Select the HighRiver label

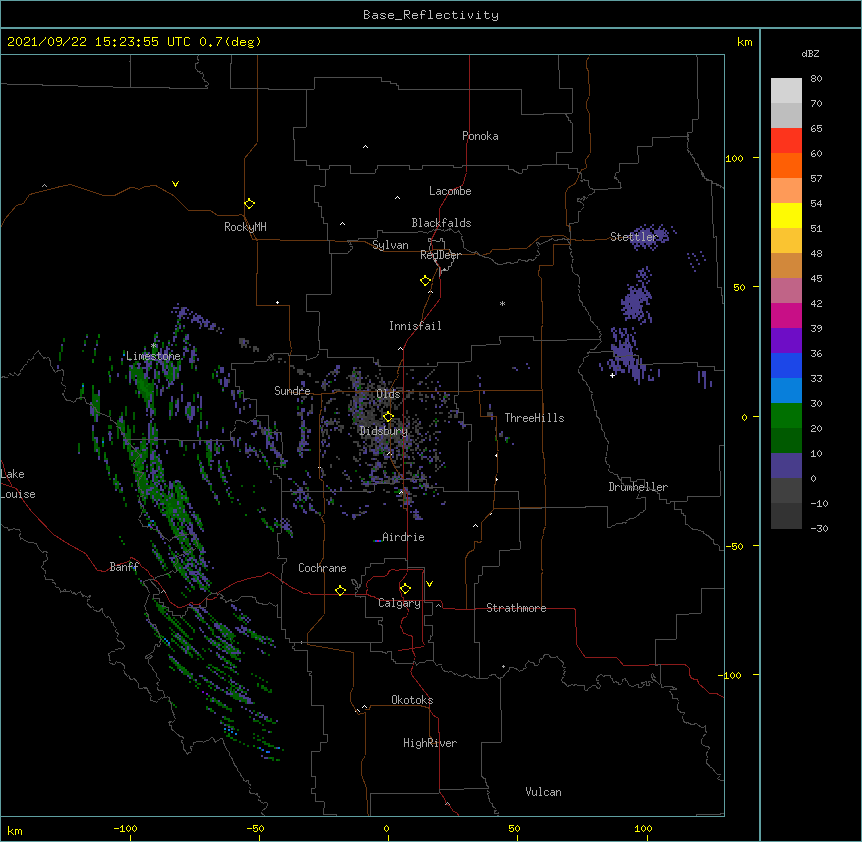[x=430, y=743]
